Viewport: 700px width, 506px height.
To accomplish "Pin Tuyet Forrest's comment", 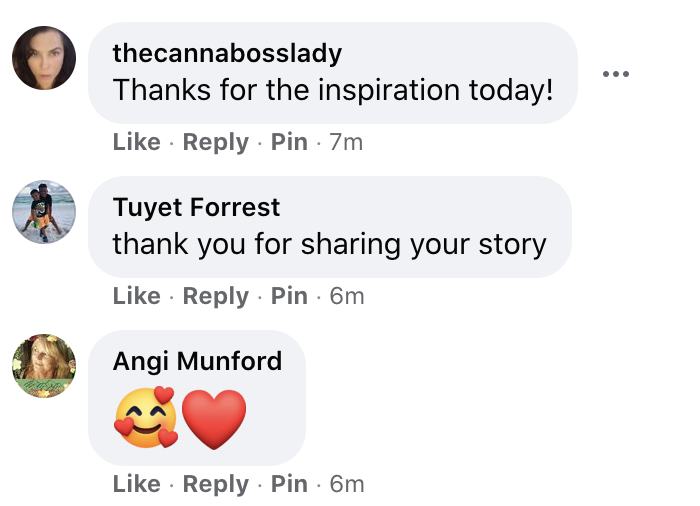I will (x=289, y=296).
